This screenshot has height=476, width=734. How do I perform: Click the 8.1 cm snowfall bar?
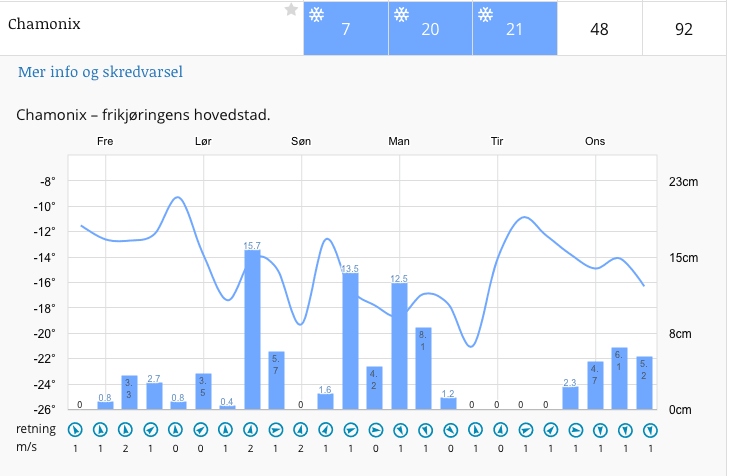pyautogui.click(x=423, y=368)
